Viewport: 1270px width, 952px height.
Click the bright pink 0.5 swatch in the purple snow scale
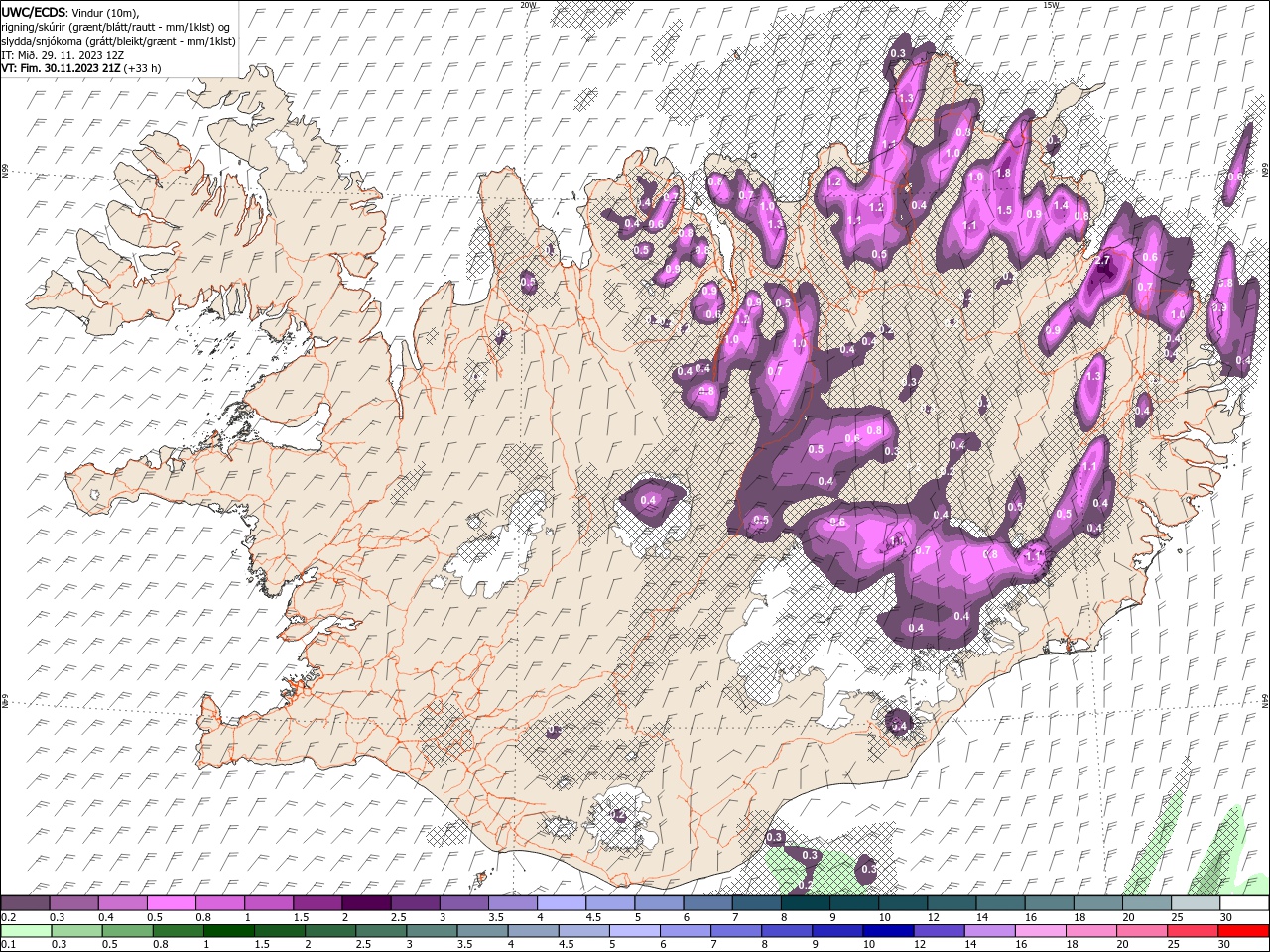[x=172, y=903]
